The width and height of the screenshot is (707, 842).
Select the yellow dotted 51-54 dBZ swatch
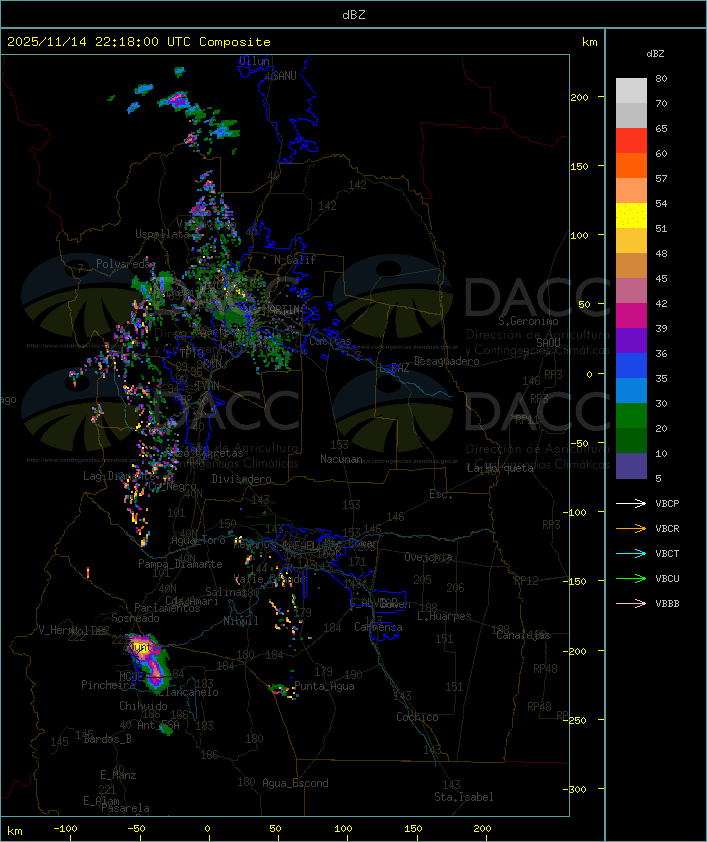631,215
